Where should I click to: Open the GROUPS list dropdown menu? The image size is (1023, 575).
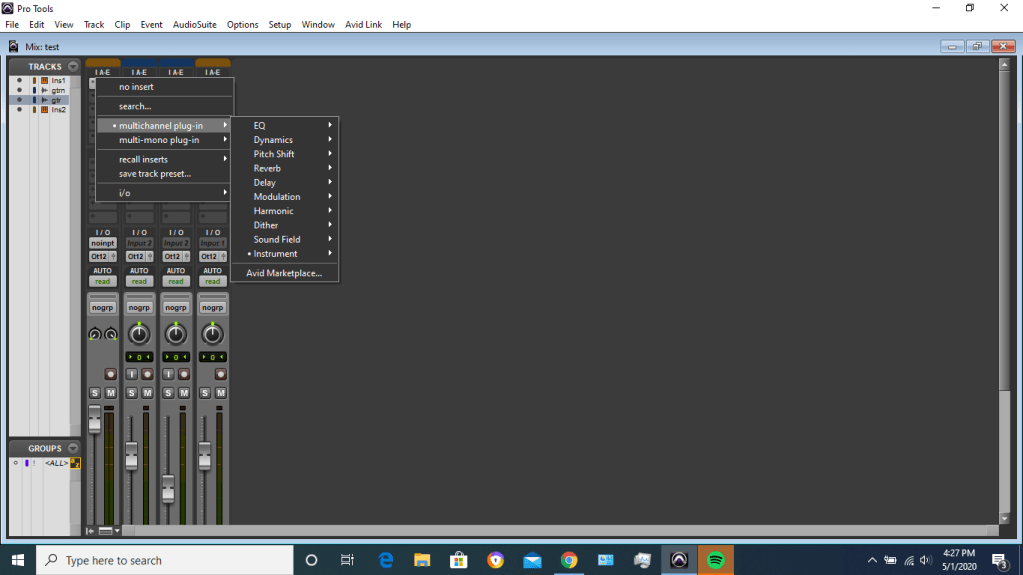pyautogui.click(x=73, y=449)
